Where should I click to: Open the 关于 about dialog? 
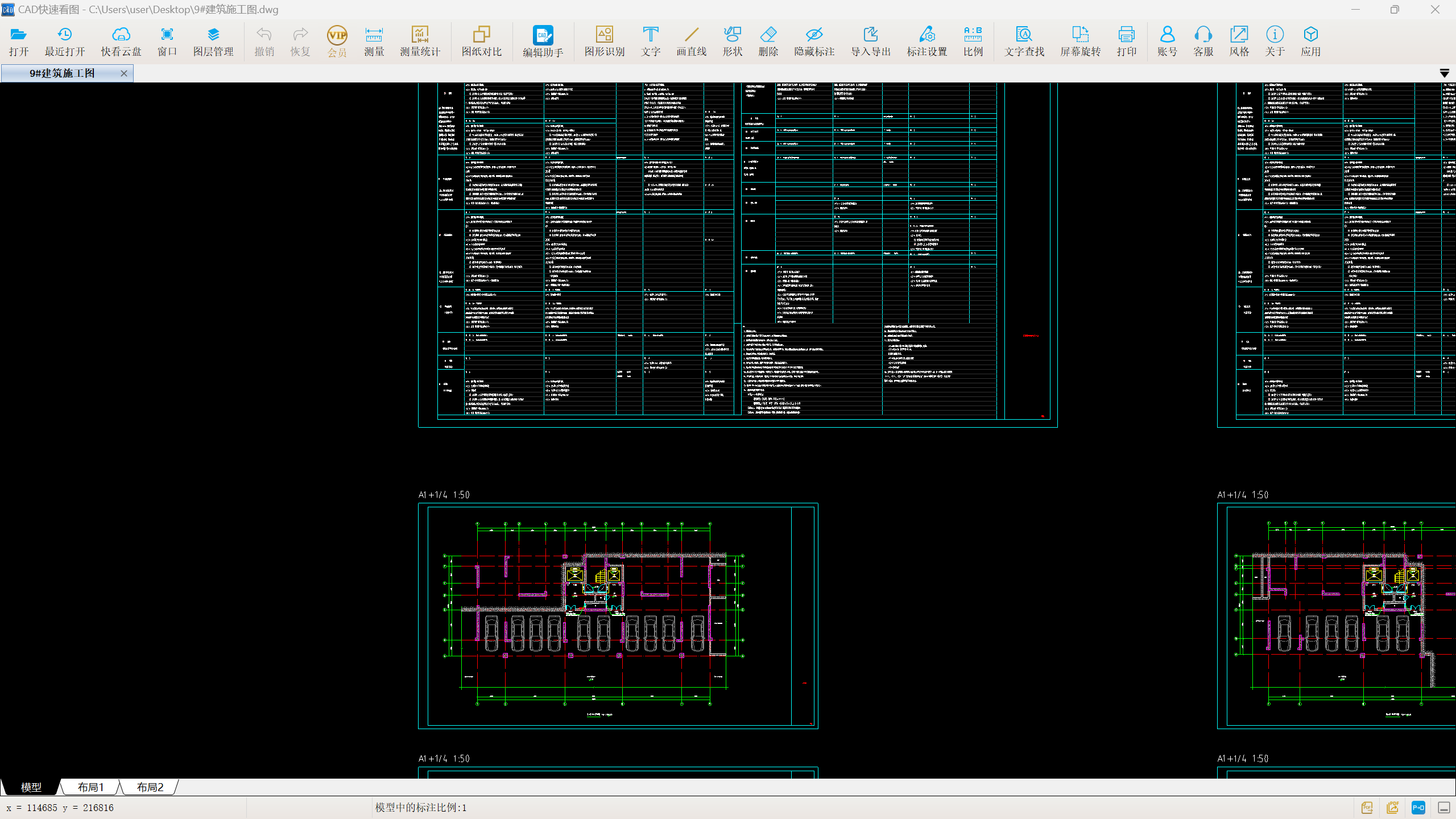[x=1275, y=41]
